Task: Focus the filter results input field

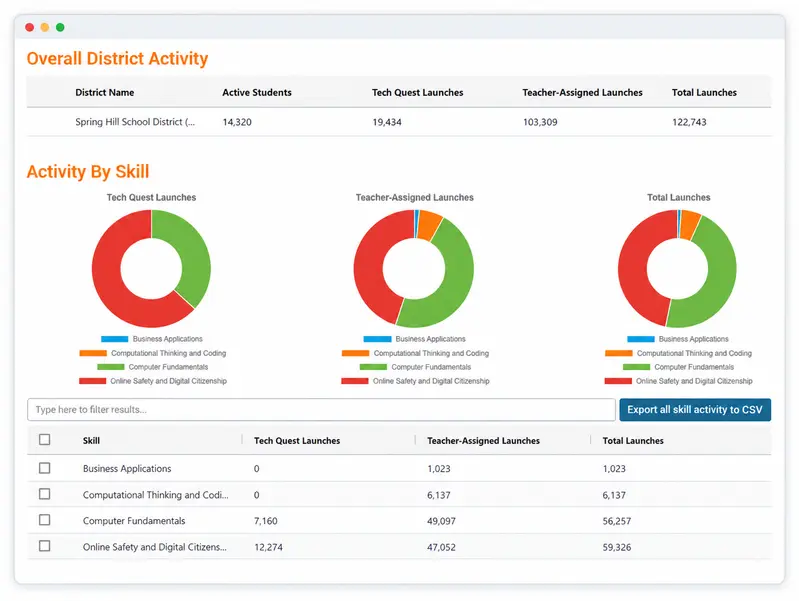Action: point(322,410)
